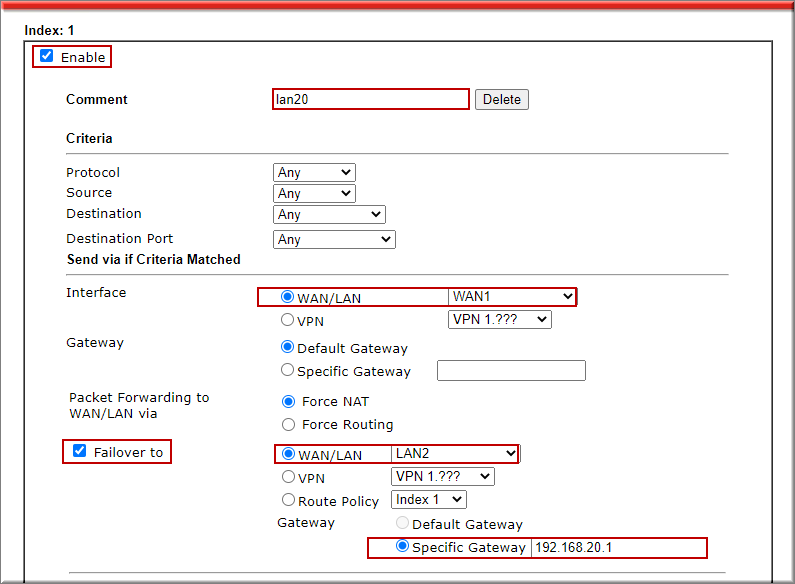Select the Force NAT radio button
This screenshot has height=584, width=795.
tap(288, 402)
